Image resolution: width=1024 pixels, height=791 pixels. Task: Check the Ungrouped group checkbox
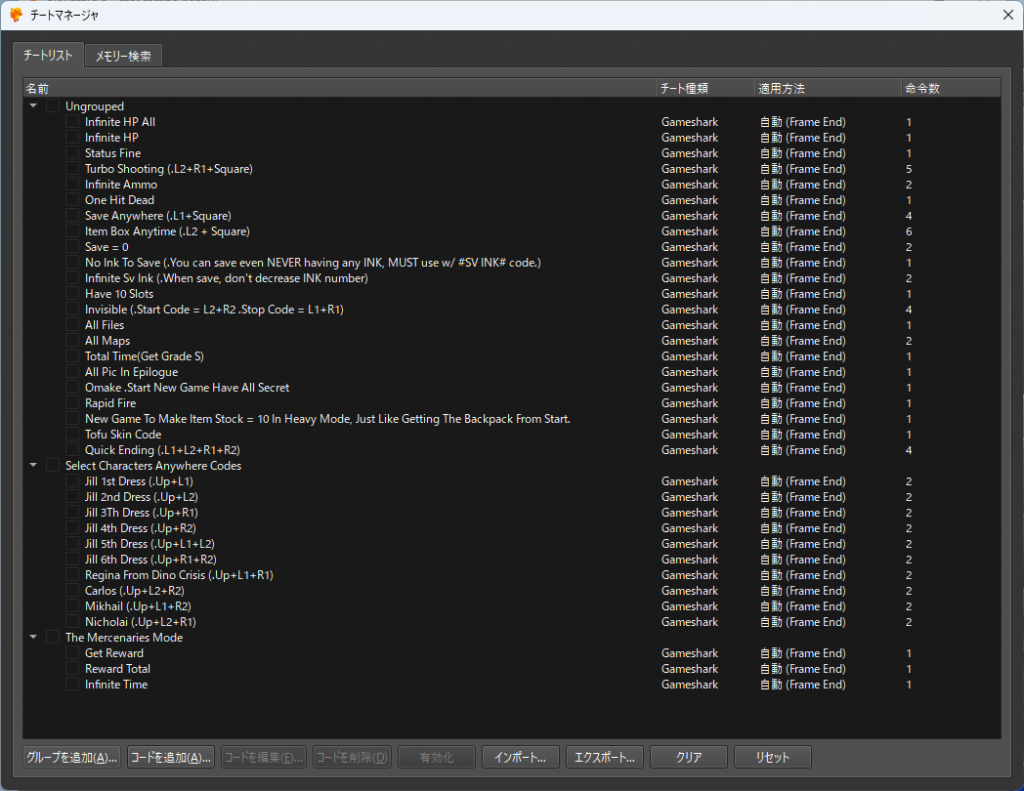click(53, 106)
